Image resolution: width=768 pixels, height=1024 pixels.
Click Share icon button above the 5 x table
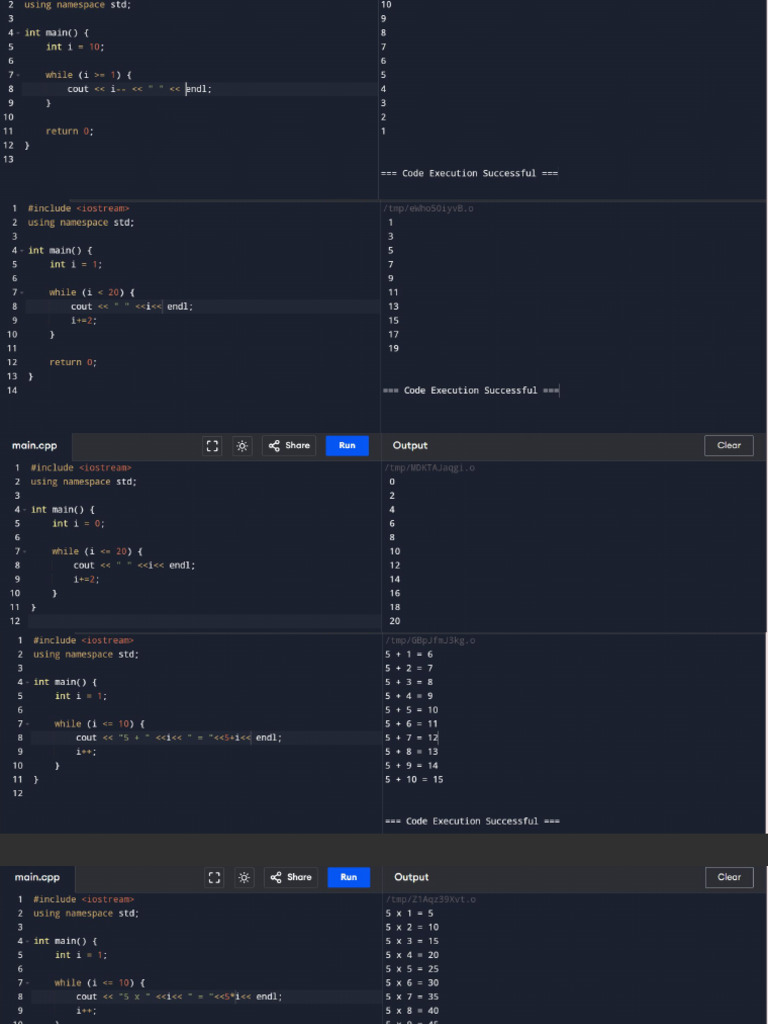[290, 878]
